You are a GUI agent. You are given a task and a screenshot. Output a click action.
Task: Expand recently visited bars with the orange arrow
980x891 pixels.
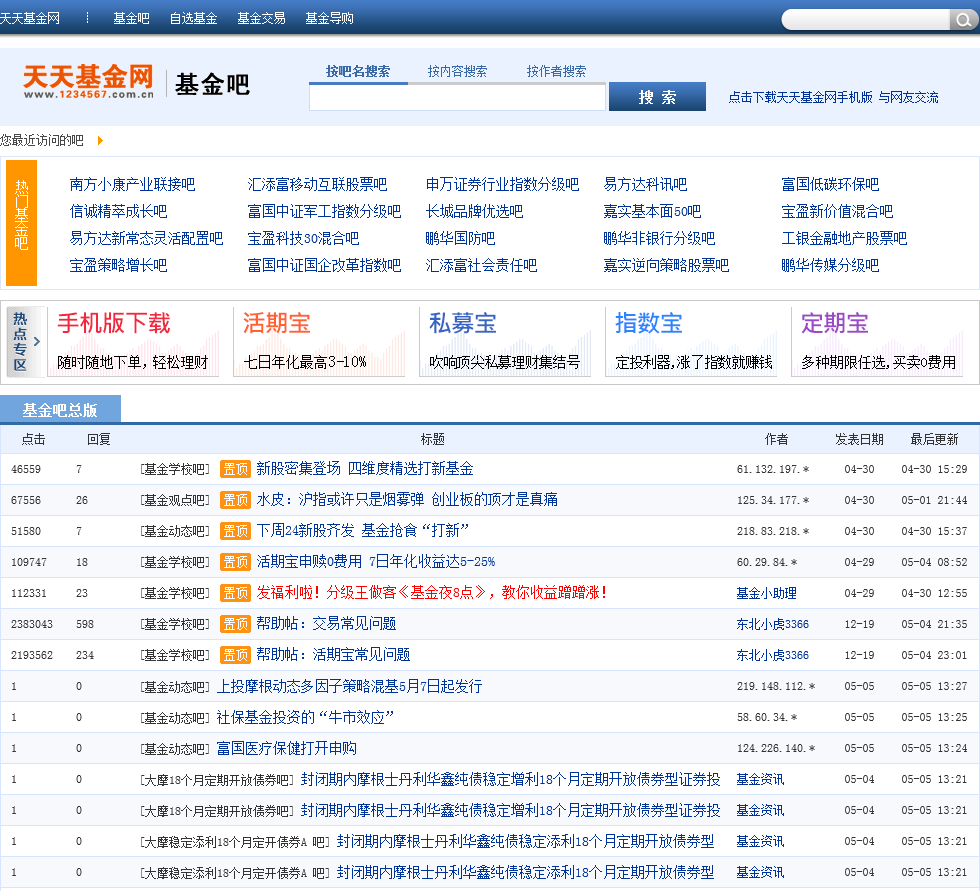pos(100,141)
